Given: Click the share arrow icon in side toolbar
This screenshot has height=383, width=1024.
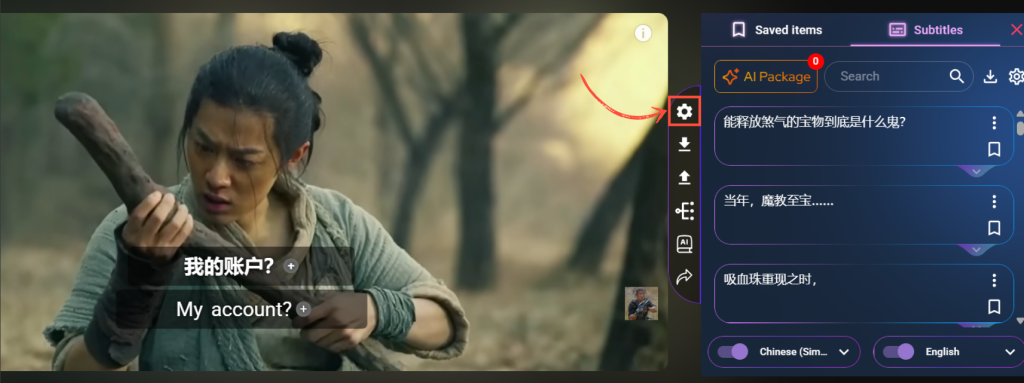Looking at the screenshot, I should 684,277.
